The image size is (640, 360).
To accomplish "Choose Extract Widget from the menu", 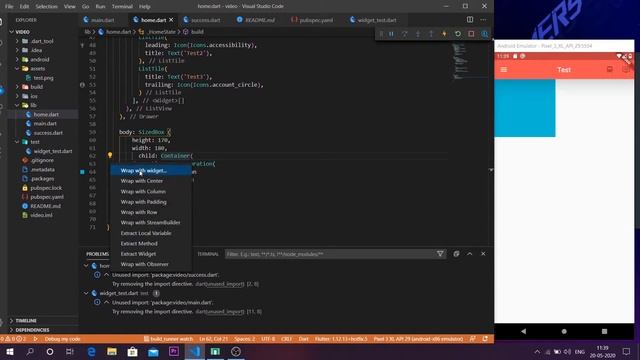I will 138,254.
